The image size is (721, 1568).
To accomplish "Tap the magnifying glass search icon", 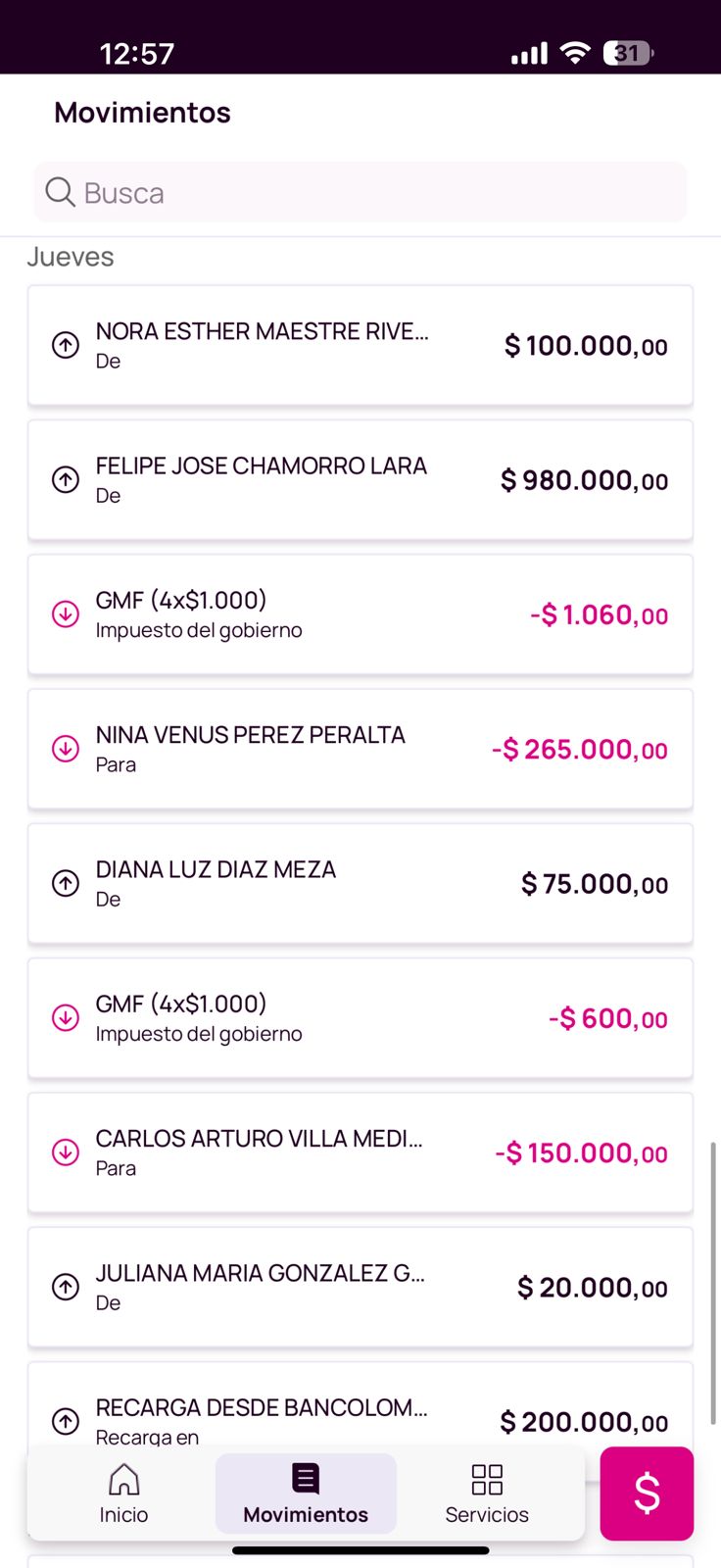I will [60, 192].
